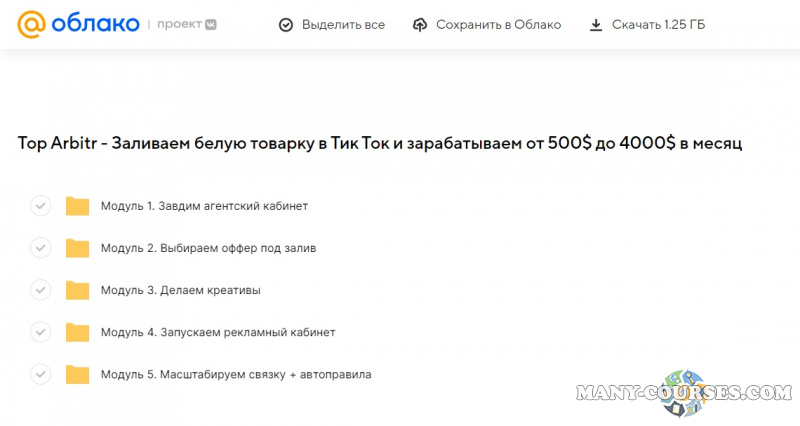Open Модуль 2. Выбираем оффер под залив
800x426 pixels.
[215, 248]
